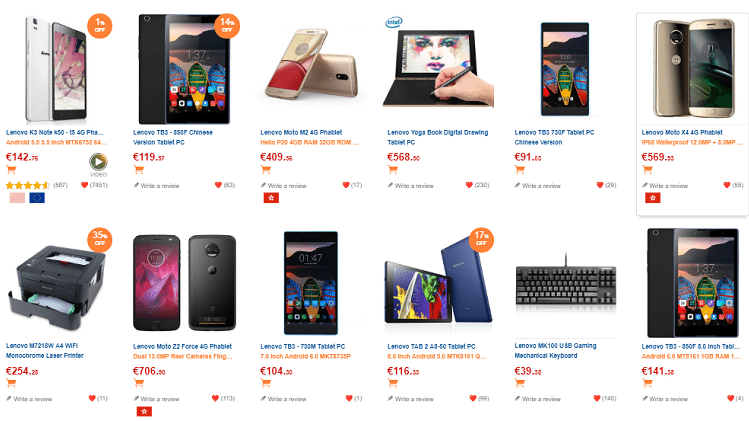This screenshot has width=749, height=421.
Task: Click heart icon for Yoga Book
Action: point(469,185)
